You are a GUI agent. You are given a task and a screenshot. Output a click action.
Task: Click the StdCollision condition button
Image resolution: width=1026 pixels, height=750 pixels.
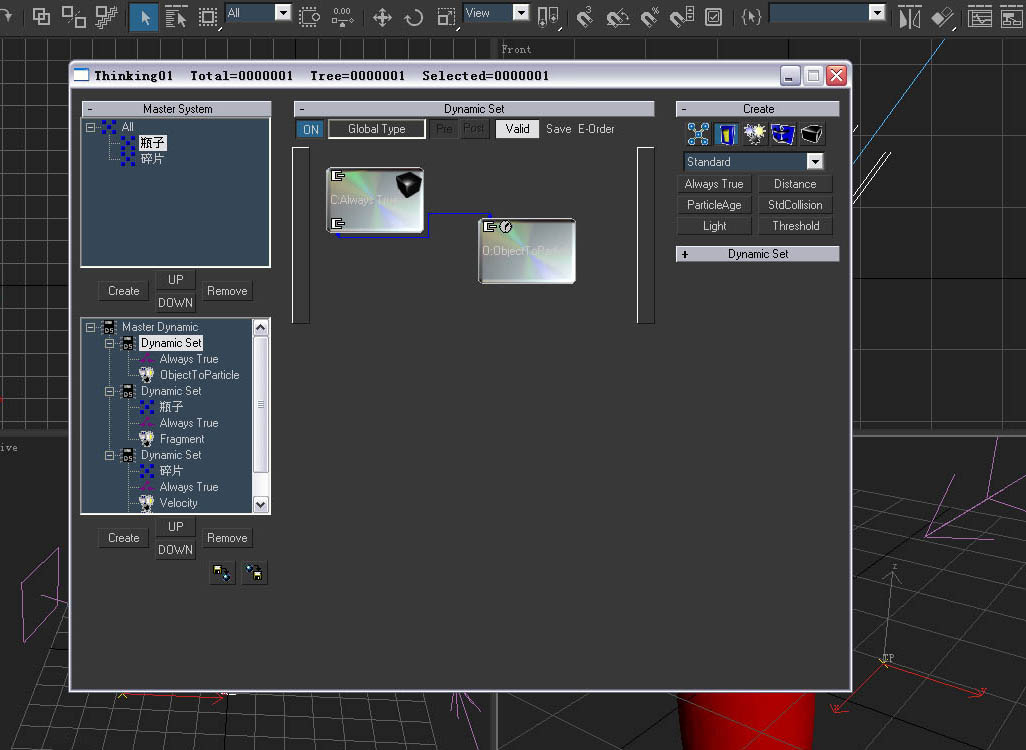coord(795,205)
